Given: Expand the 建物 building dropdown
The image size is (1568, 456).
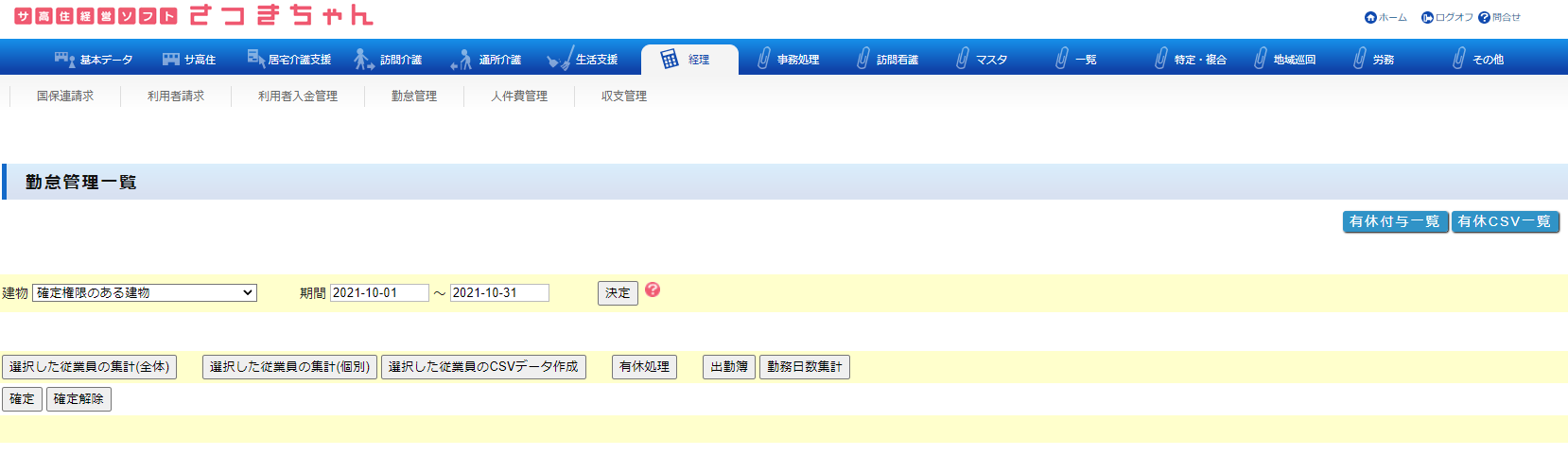Looking at the screenshot, I should pos(145,293).
